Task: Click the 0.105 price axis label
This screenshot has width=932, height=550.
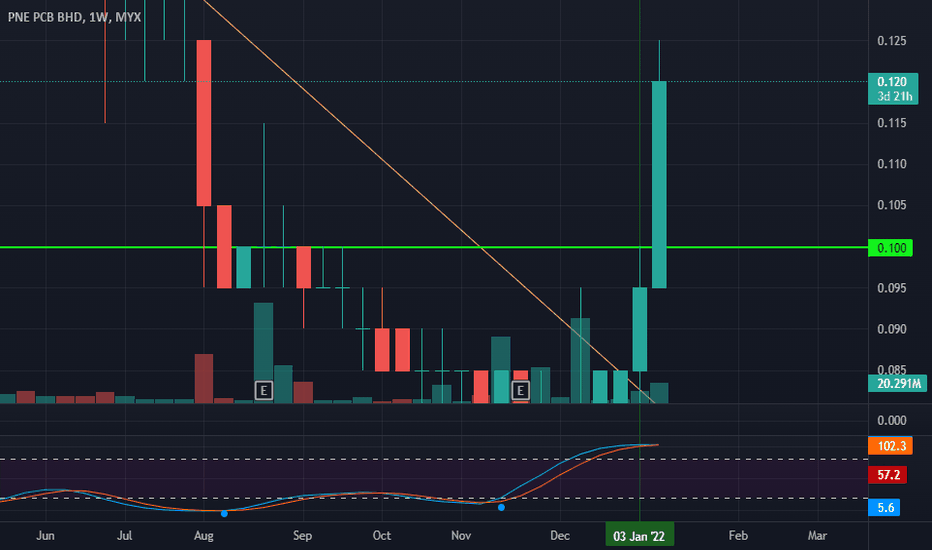Action: point(892,205)
